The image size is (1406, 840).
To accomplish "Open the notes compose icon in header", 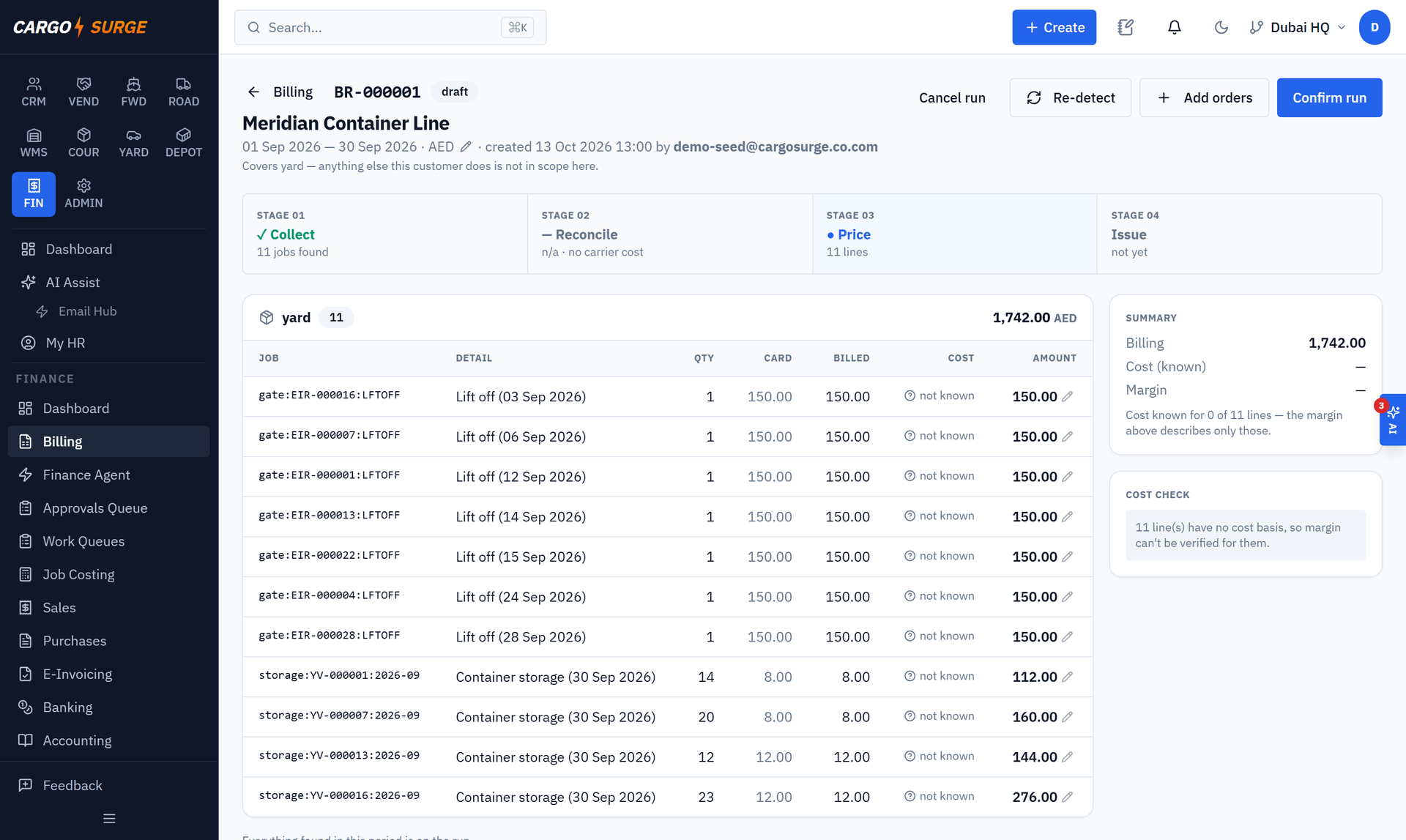I will pyautogui.click(x=1126, y=27).
